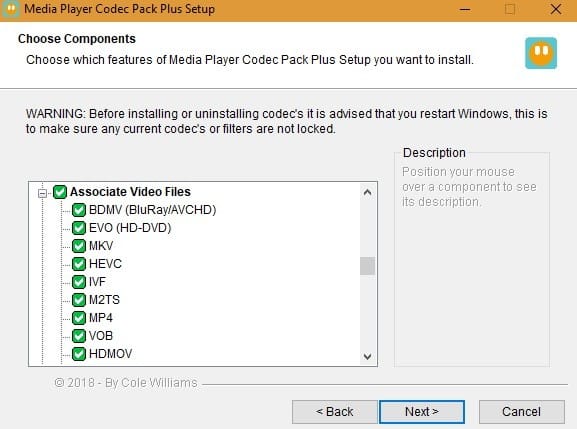Click the scroll up arrow in components list
The width and height of the screenshot is (577, 429).
tap(367, 192)
